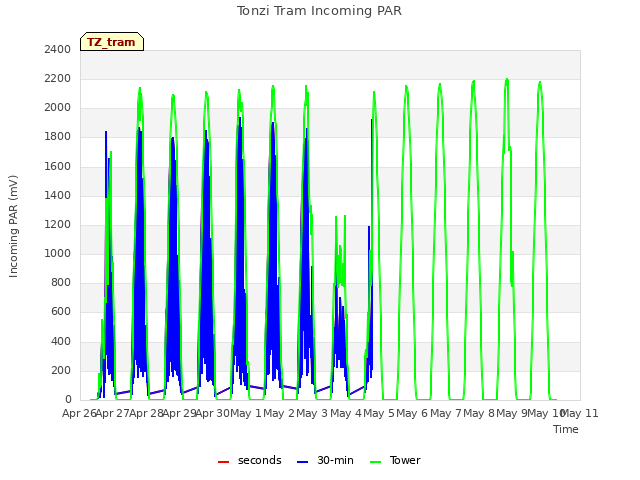Click the 200 y-axis tick value
Image resolution: width=640 pixels, height=480 pixels.
[x=61, y=371]
